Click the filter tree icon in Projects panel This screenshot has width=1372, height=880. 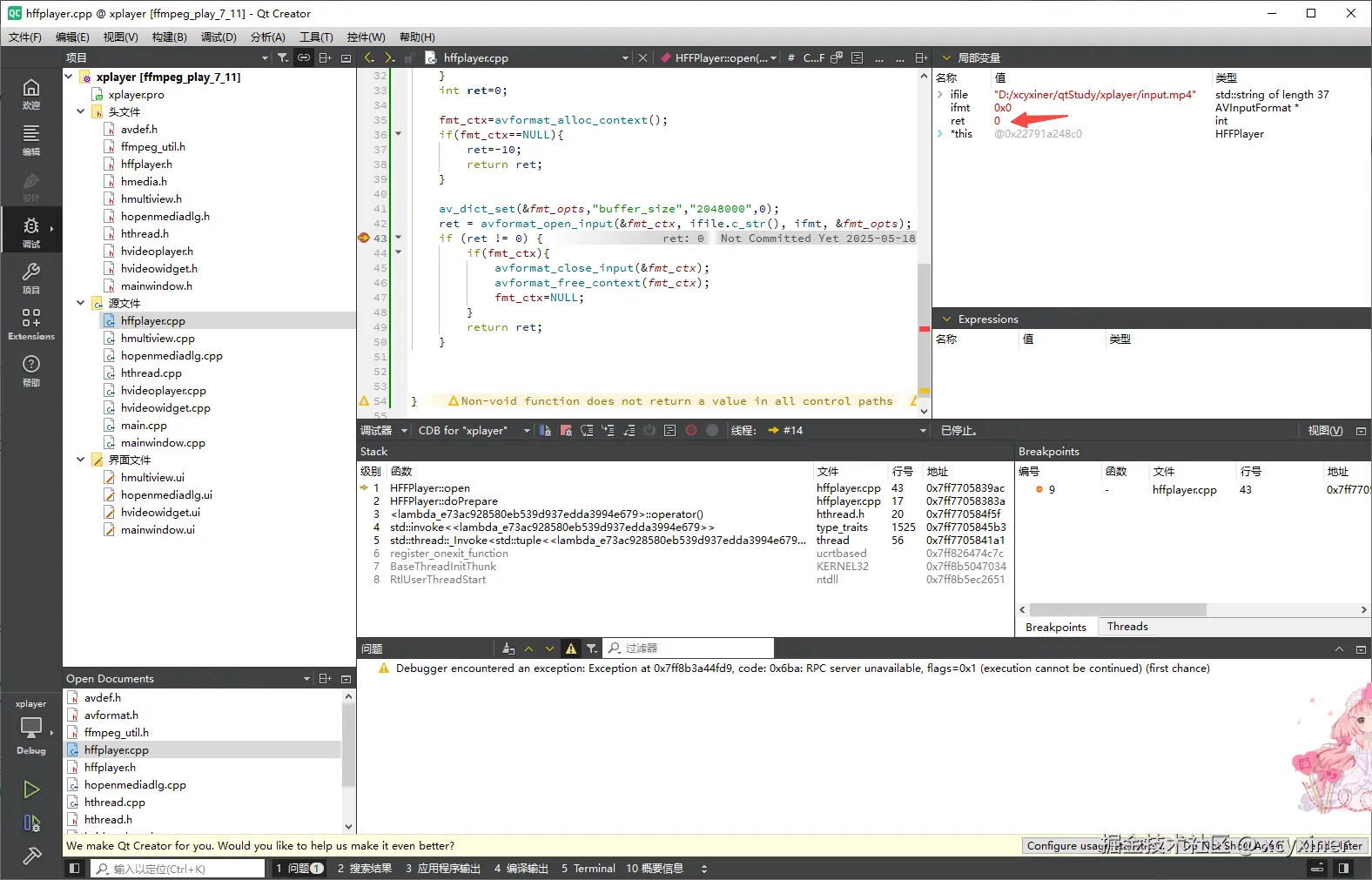coord(283,57)
